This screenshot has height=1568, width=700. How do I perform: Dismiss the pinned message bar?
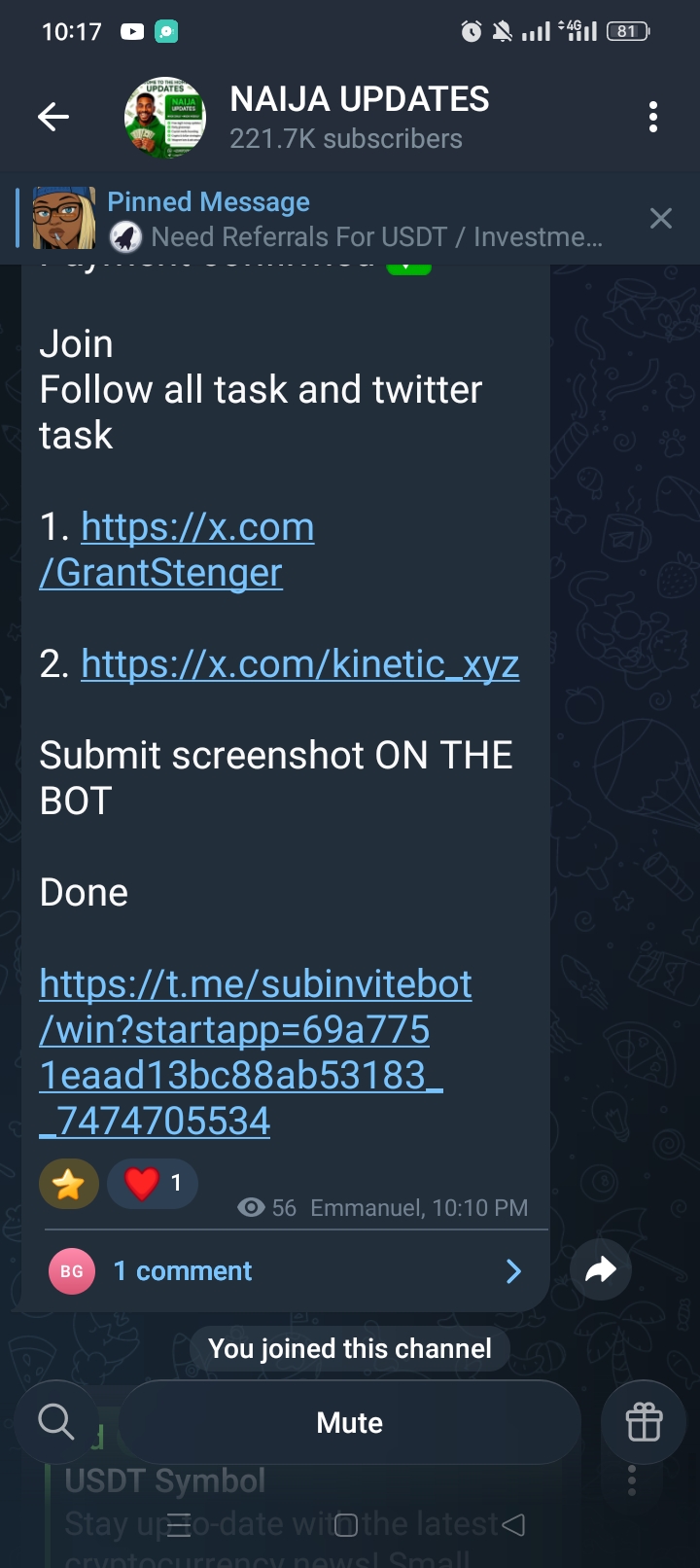coord(661,218)
